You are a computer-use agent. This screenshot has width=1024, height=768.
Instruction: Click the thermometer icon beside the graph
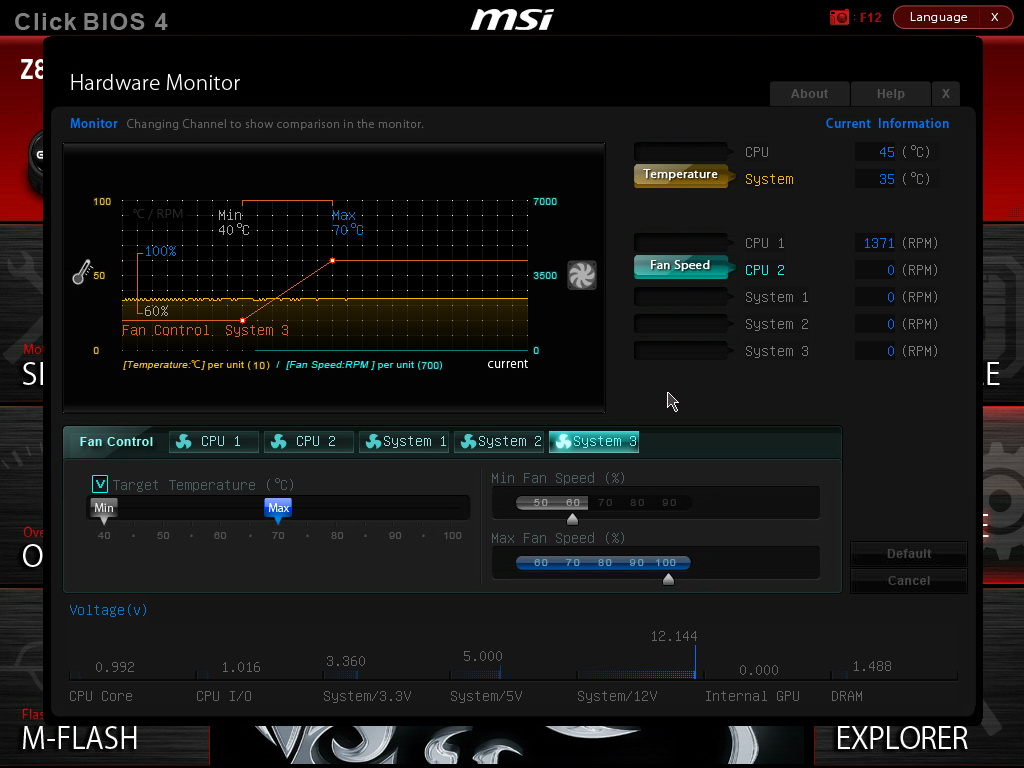82,272
